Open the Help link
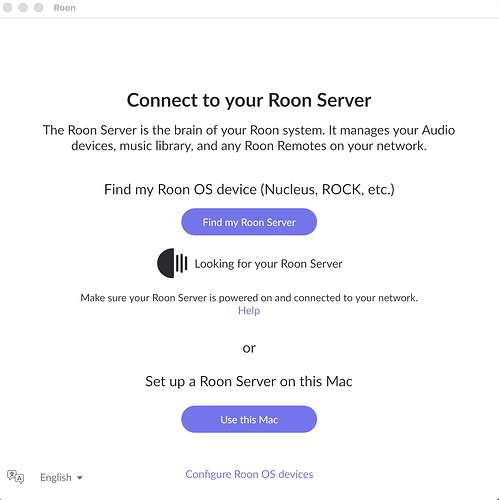 (x=249, y=311)
